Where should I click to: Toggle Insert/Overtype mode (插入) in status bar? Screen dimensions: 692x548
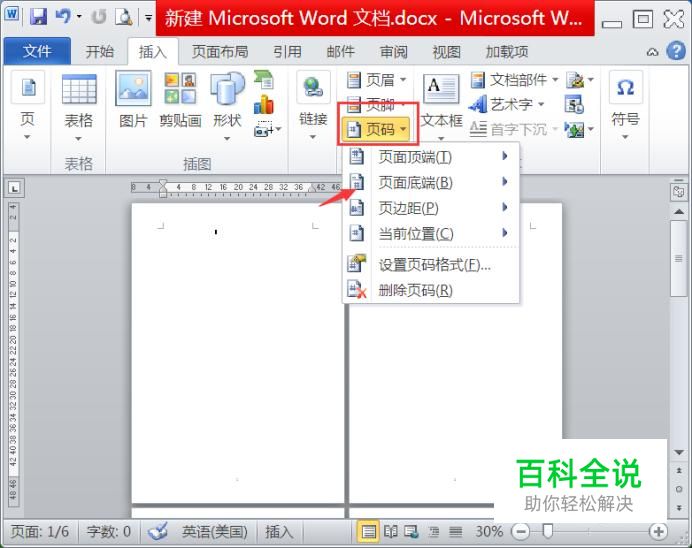(x=279, y=531)
